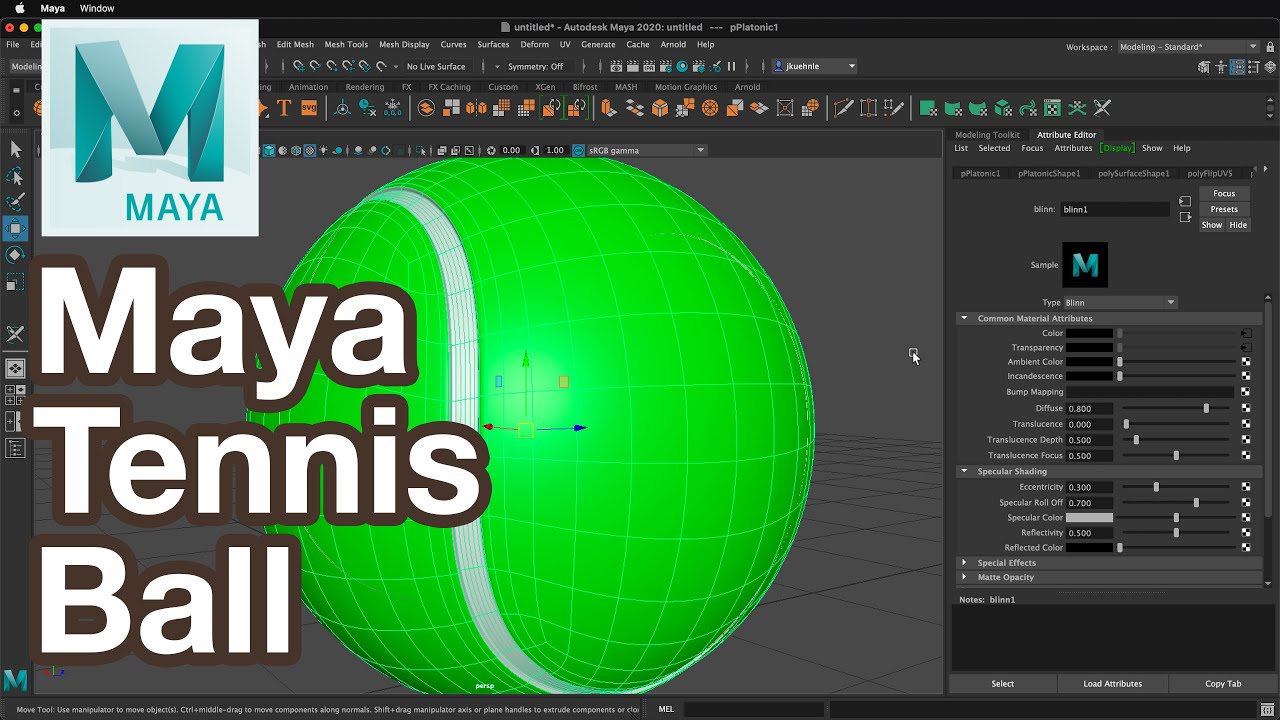Viewport: 1280px width, 720px height.
Task: Toggle Snap to grids
Action: click(x=298, y=66)
